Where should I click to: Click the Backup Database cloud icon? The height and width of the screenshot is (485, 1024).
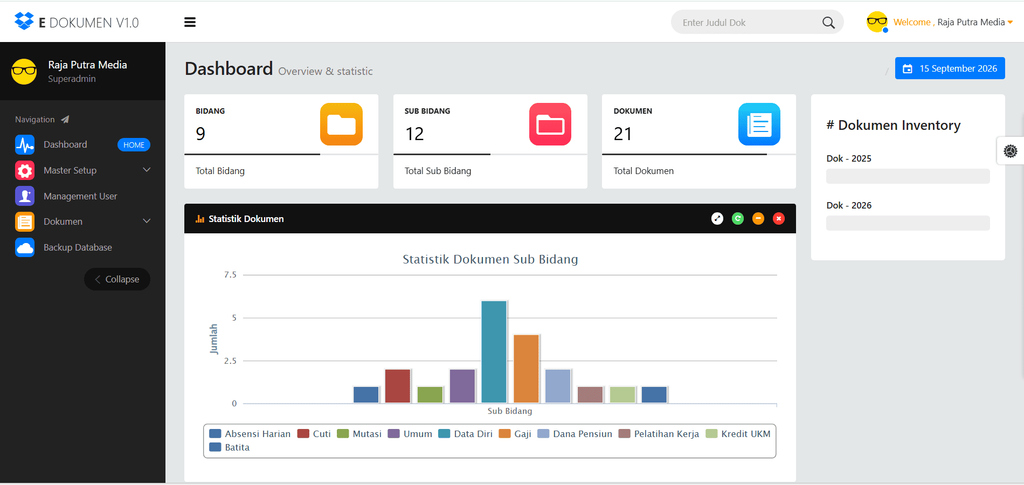25,247
